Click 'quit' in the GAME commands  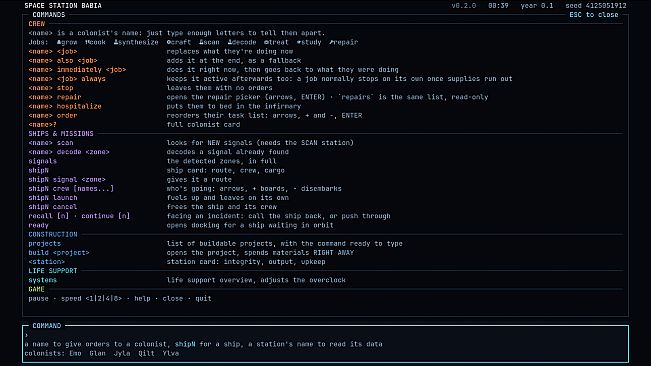(x=203, y=299)
